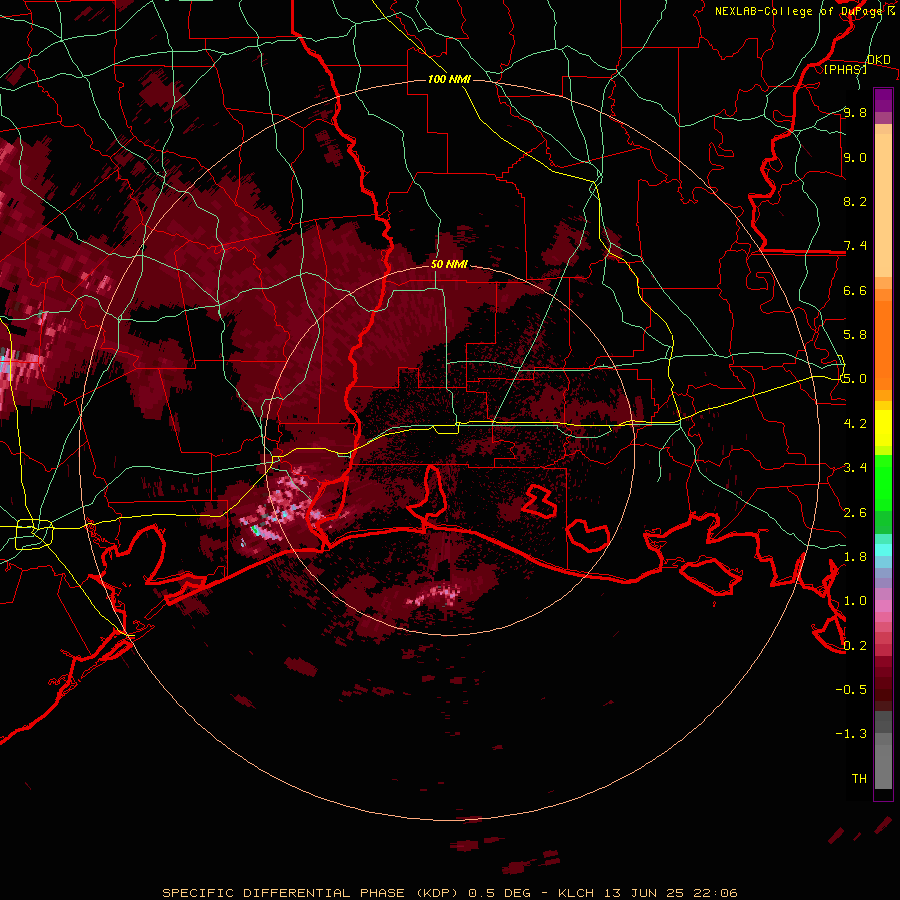
Task: Click the 1.8 scale value
Action: click(855, 557)
